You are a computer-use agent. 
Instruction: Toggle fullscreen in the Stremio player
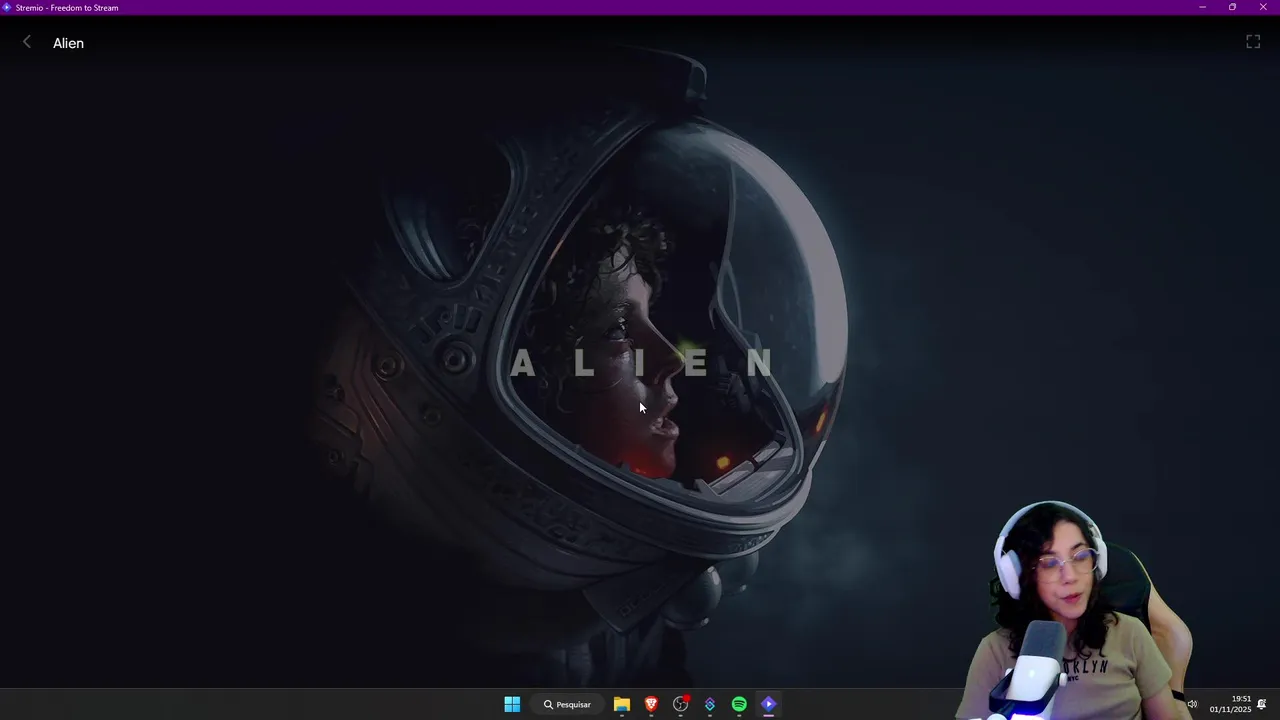pyautogui.click(x=1253, y=42)
